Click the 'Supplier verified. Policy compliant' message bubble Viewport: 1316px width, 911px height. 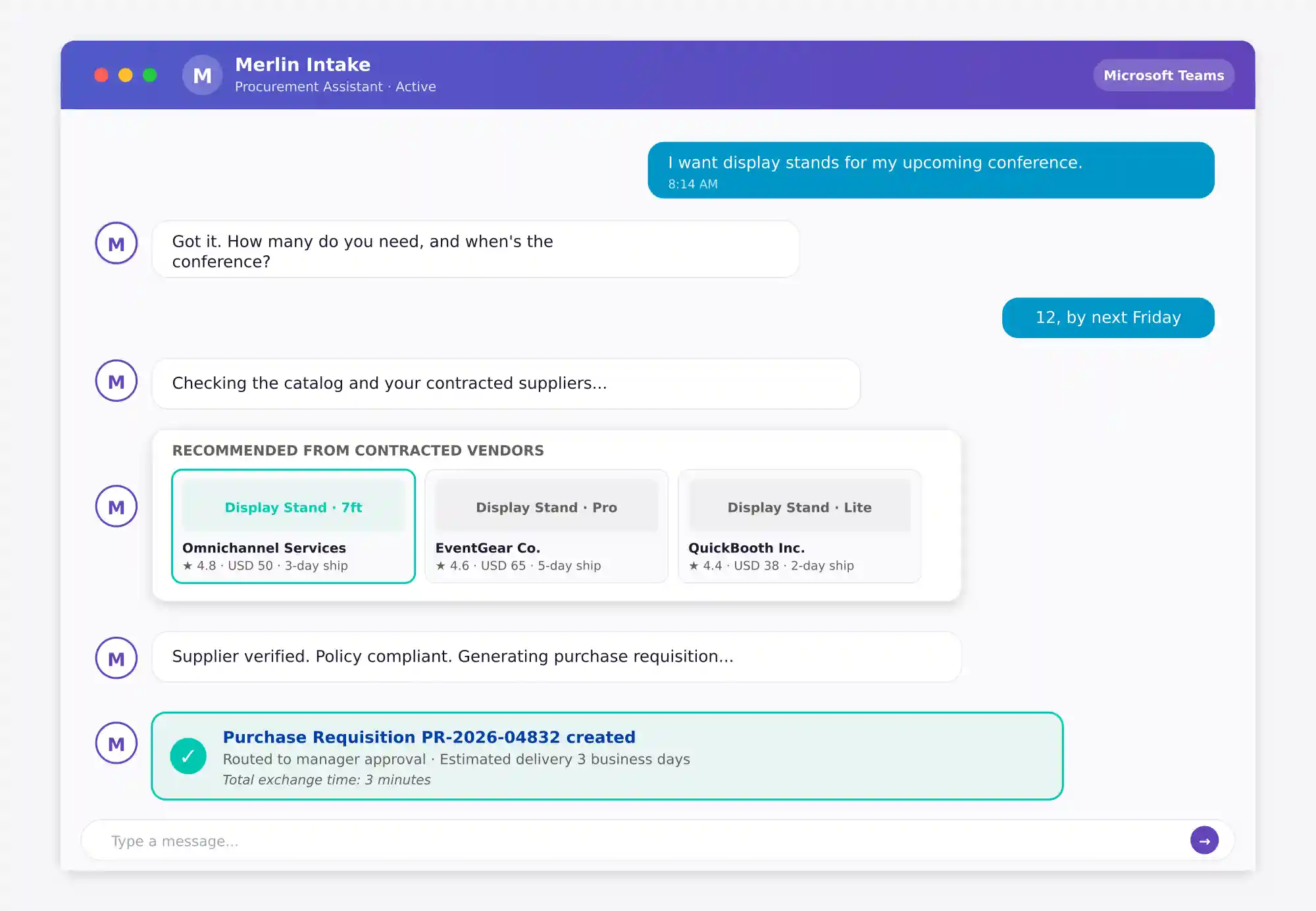[556, 656]
